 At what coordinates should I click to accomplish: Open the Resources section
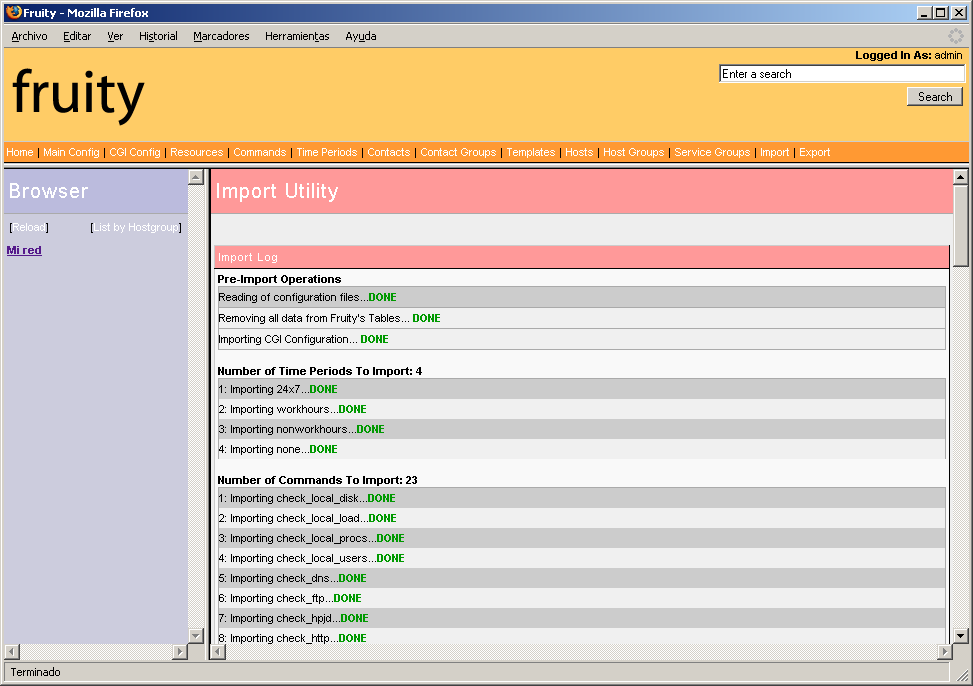coord(197,152)
